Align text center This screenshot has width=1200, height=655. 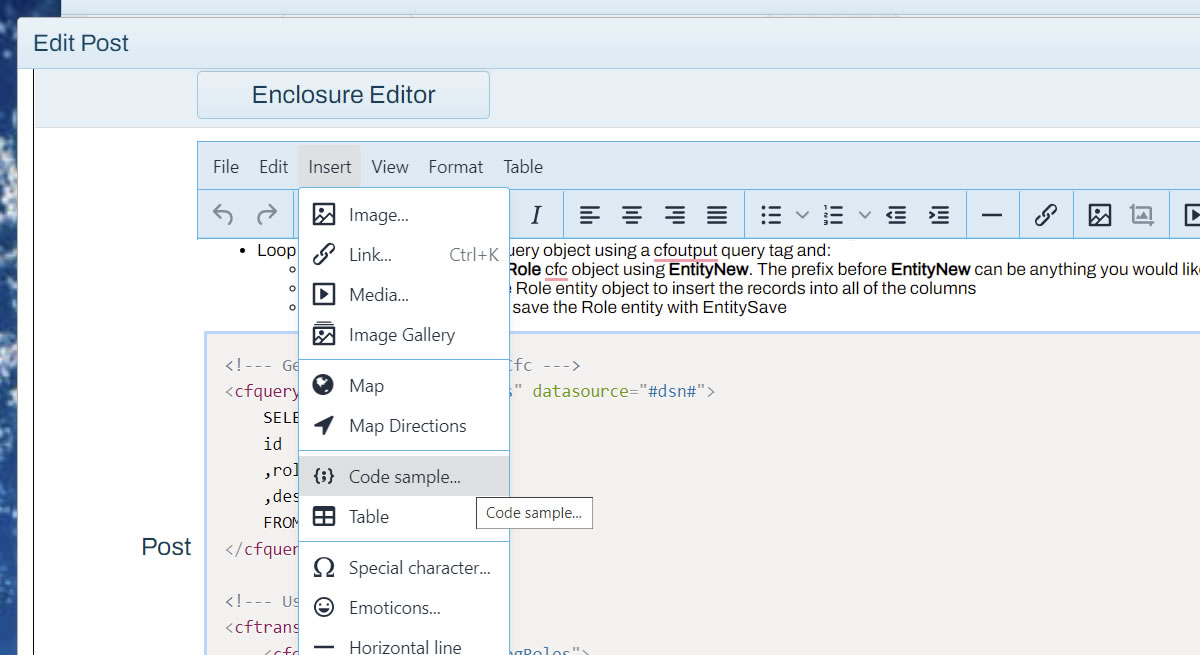[632, 214]
